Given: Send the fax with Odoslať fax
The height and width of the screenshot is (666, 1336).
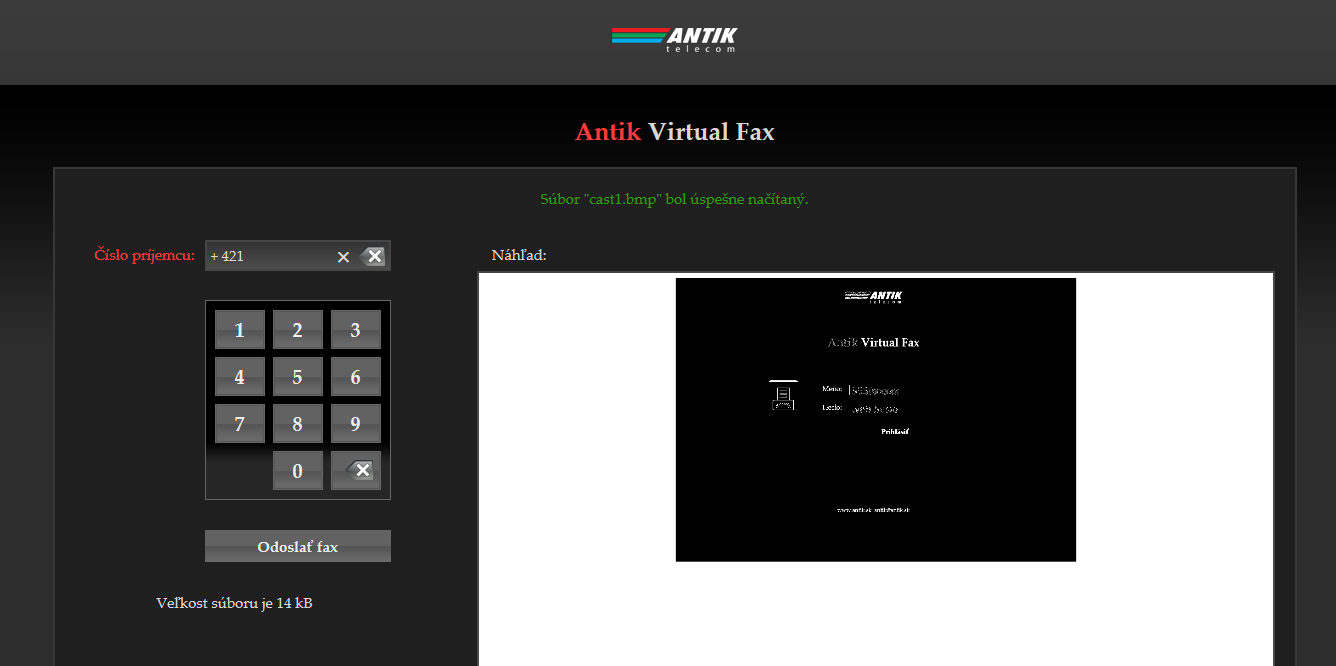Looking at the screenshot, I should 297,547.
